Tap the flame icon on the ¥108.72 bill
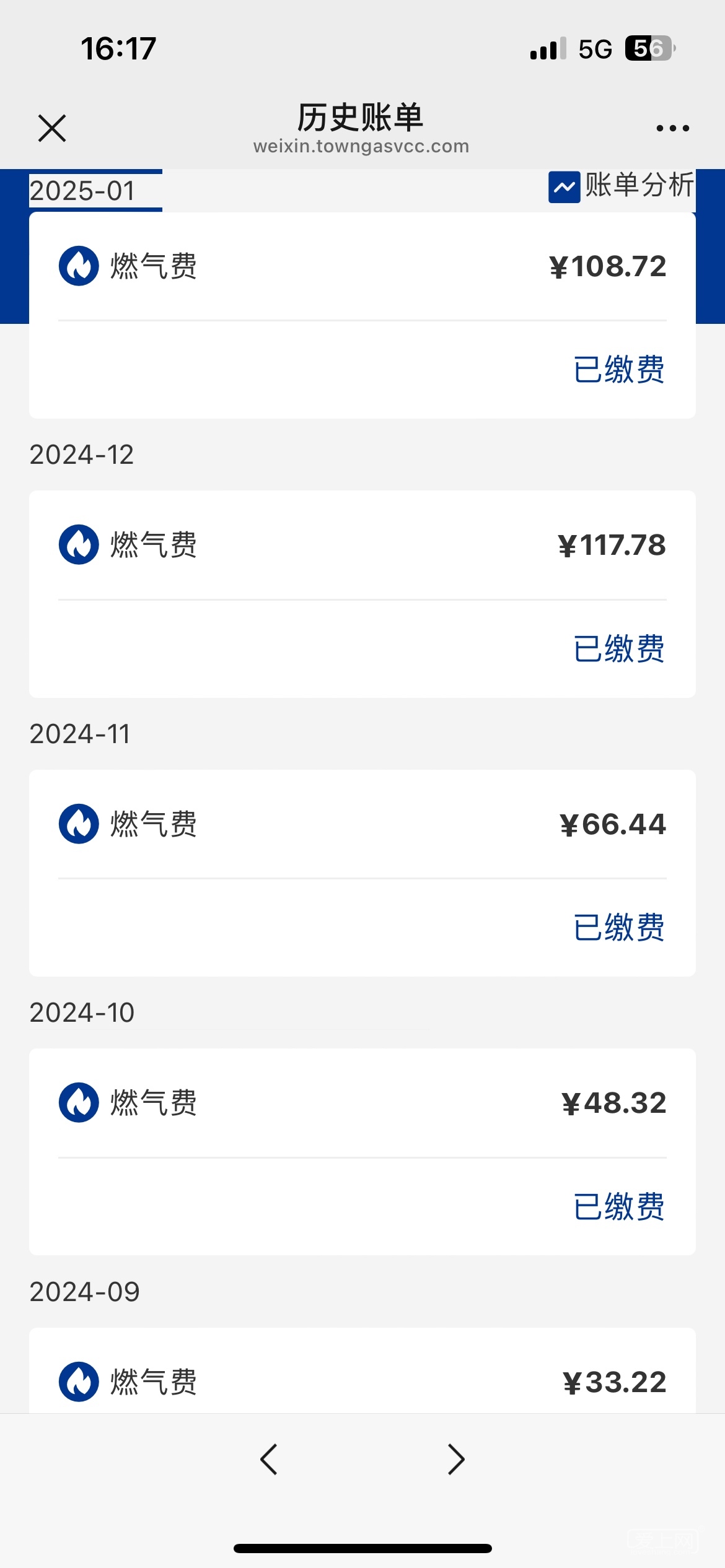The width and height of the screenshot is (725, 1568). point(79,266)
